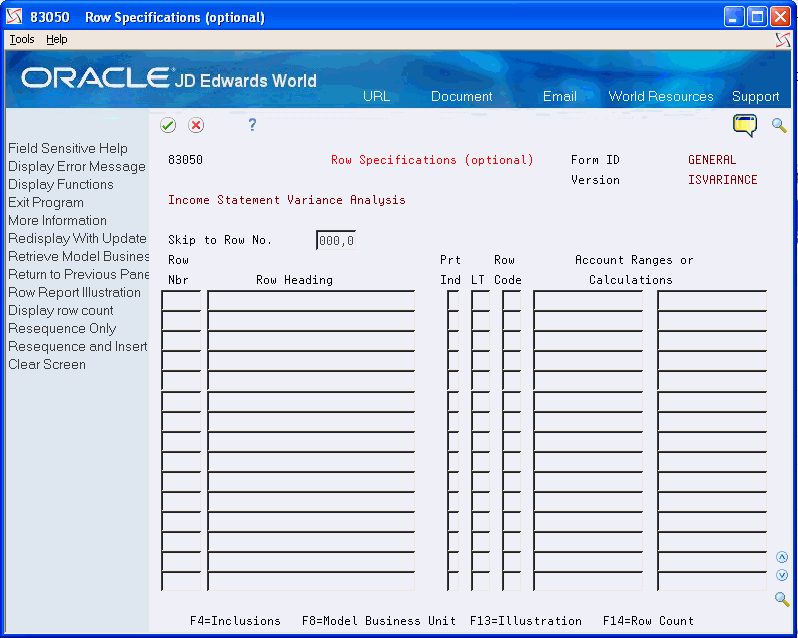Open Row Report Illustration
This screenshot has width=798, height=638.
coord(74,293)
